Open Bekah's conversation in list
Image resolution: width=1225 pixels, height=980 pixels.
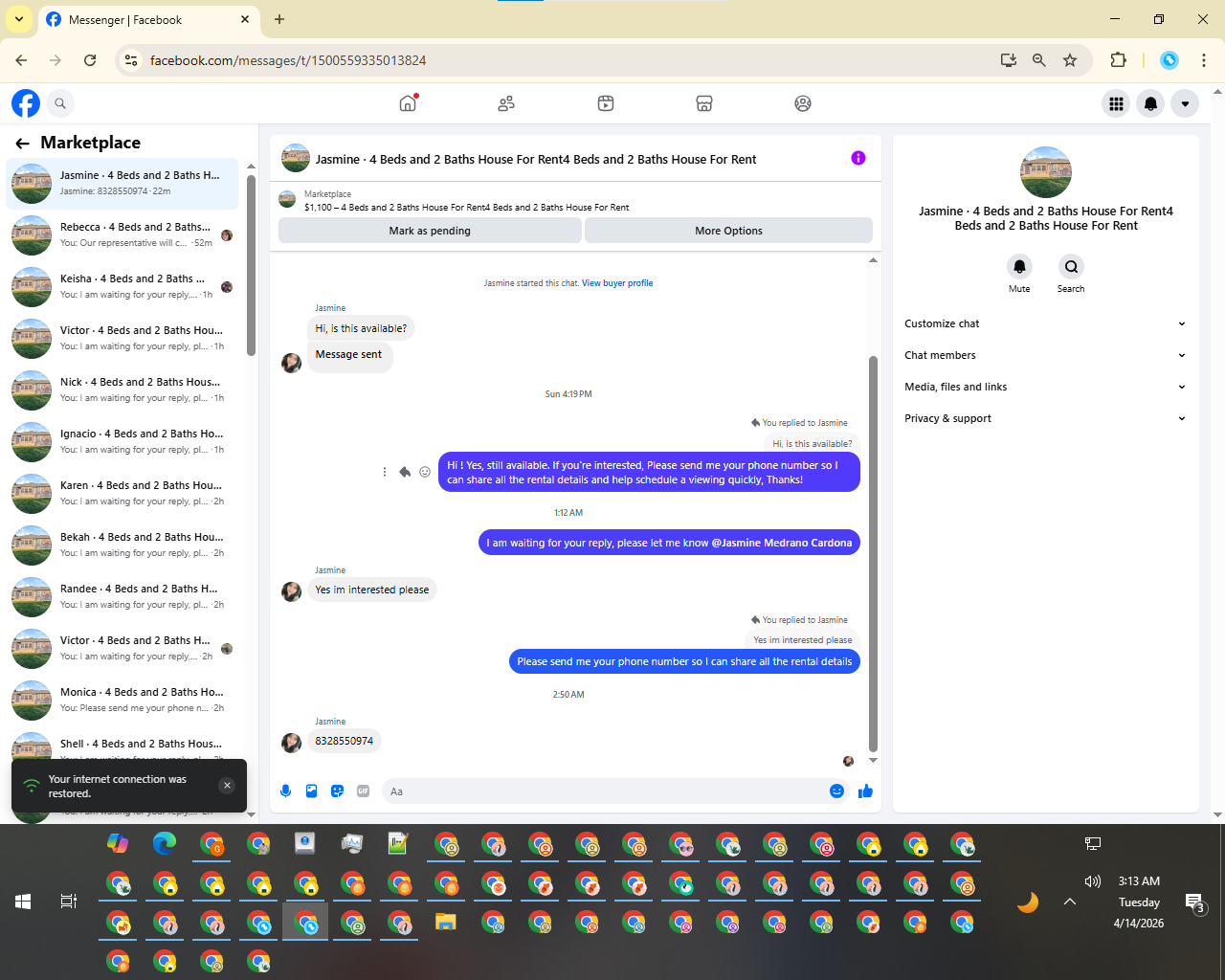tap(122, 545)
